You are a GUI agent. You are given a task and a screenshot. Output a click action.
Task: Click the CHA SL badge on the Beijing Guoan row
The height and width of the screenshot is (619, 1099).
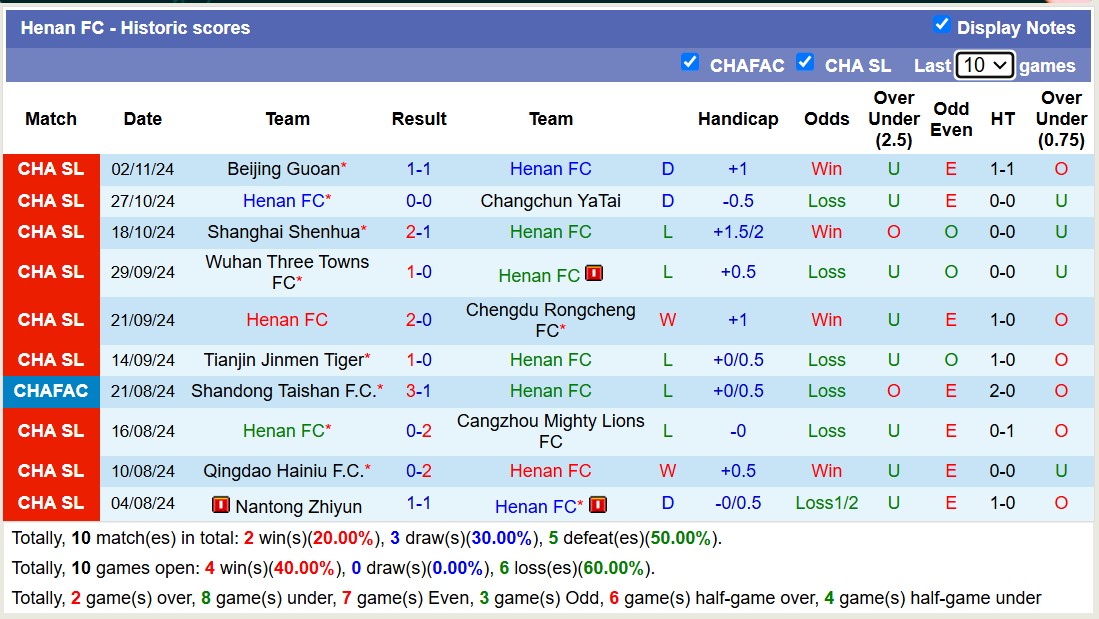pos(51,169)
